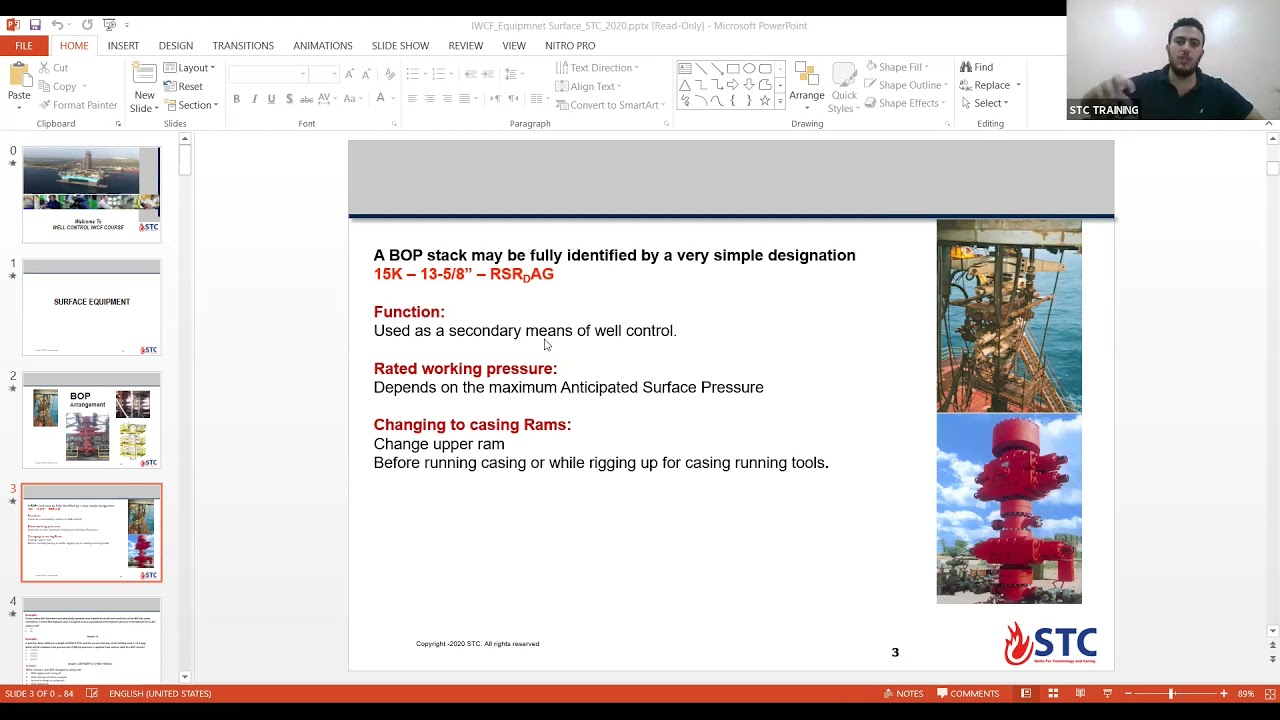Save the presentation from the Quick Access Toolbar

click(x=35, y=25)
